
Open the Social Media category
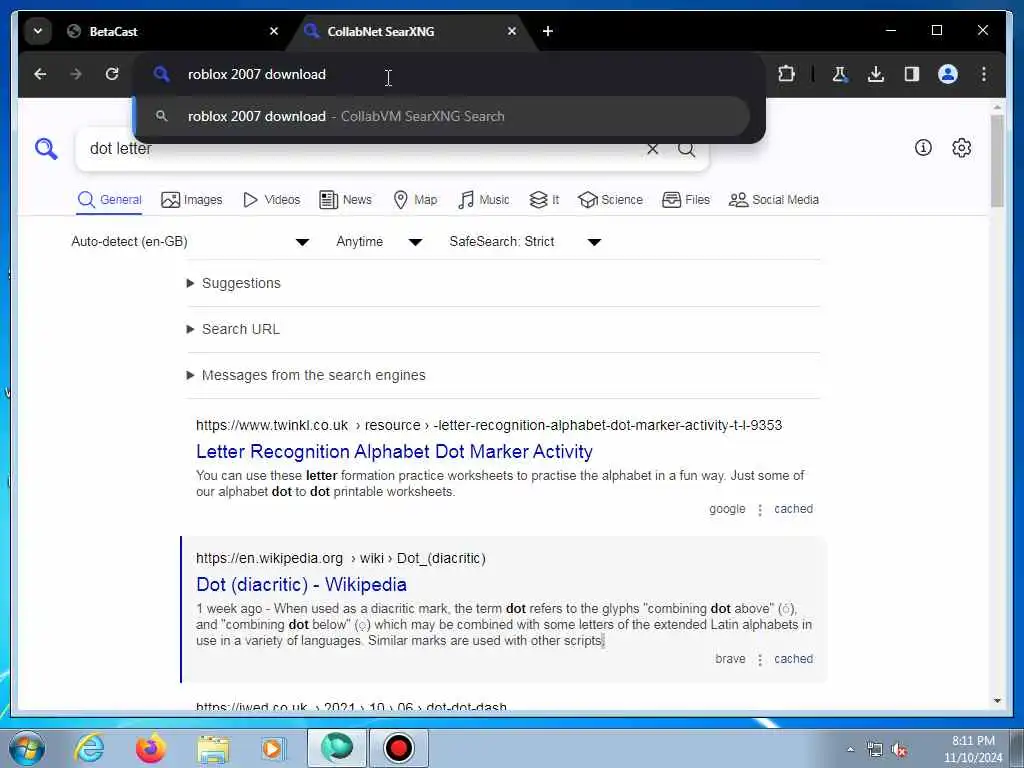coord(774,200)
